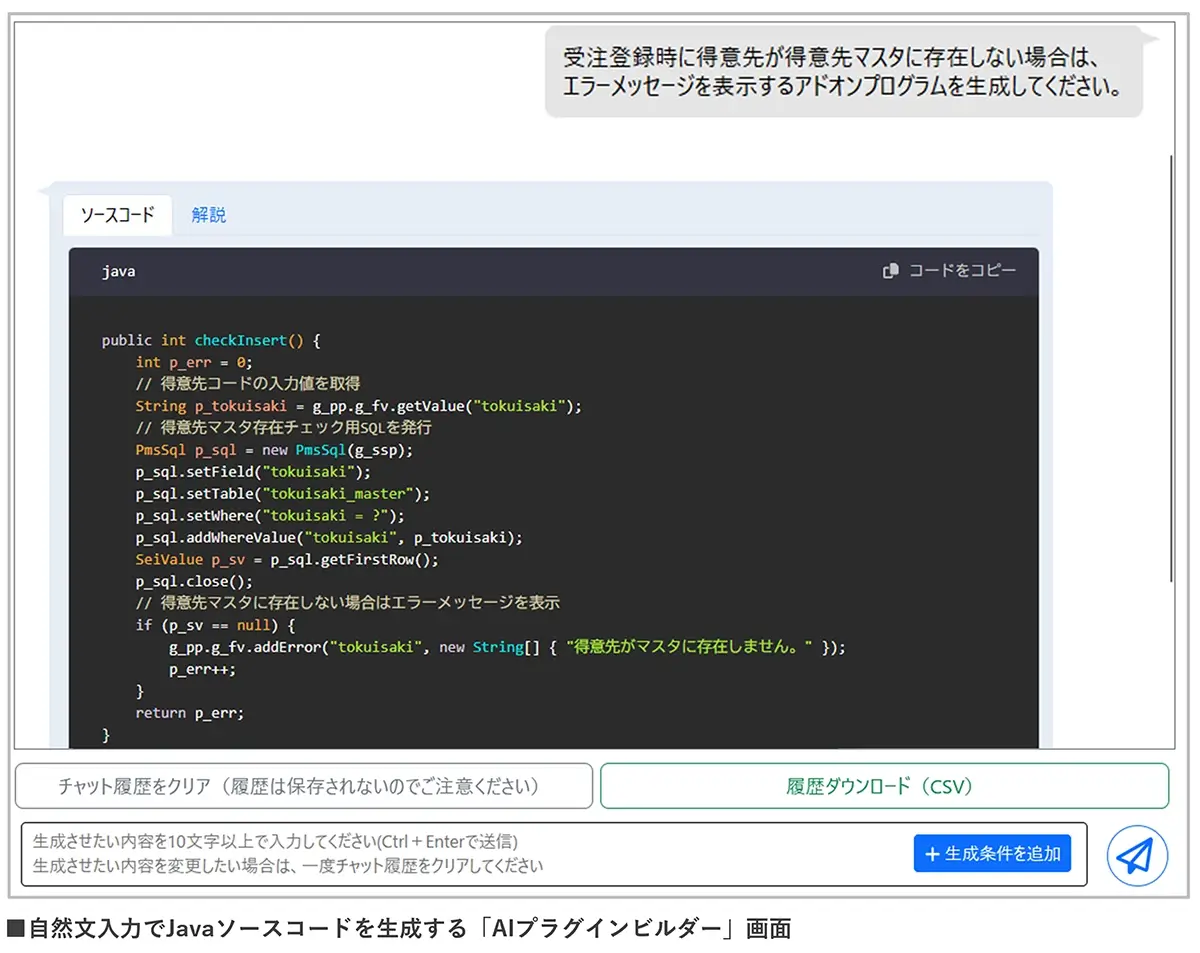Click the line String p_tokuisaki = g_pp.g_fv.getValue

pyautogui.click(x=358, y=406)
